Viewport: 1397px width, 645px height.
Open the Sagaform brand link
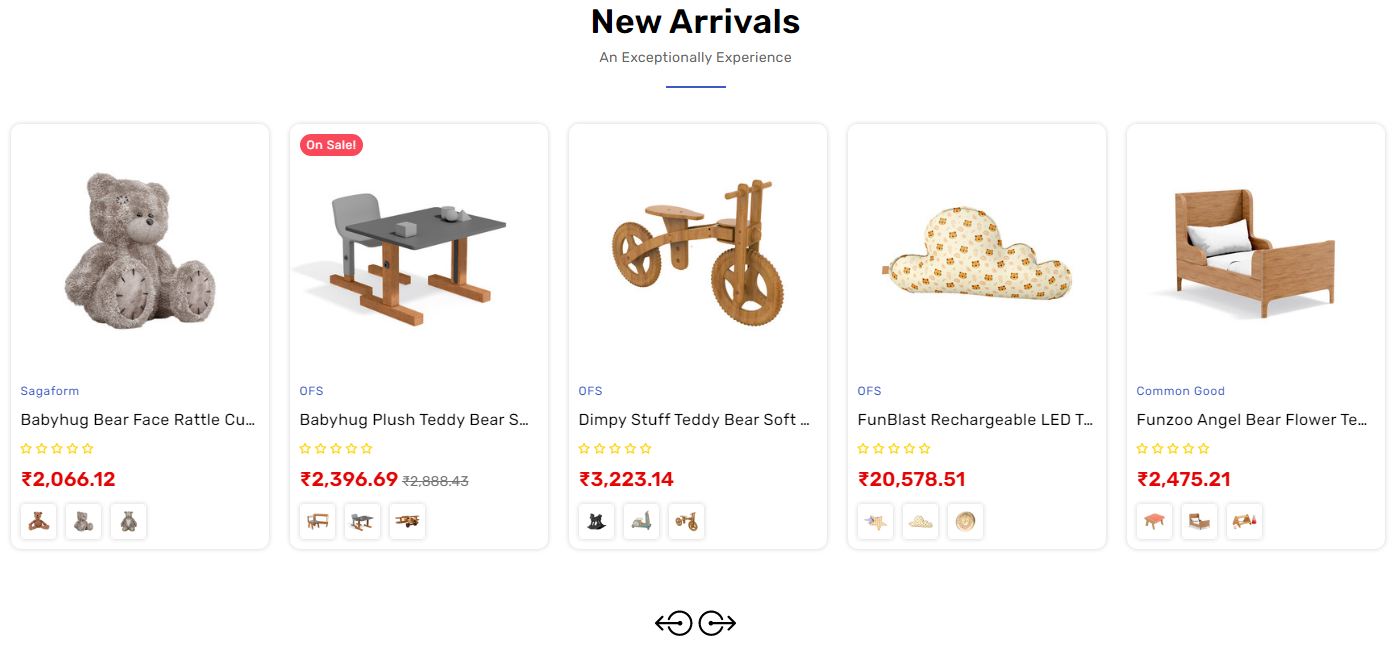[x=50, y=391]
